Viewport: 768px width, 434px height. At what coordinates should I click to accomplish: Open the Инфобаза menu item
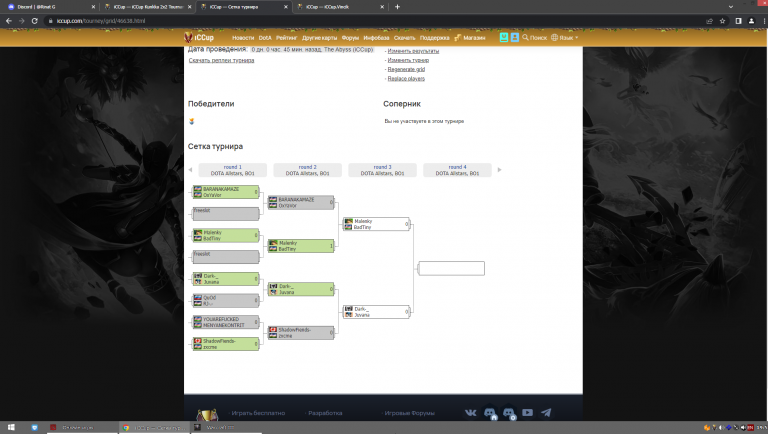[x=376, y=38]
